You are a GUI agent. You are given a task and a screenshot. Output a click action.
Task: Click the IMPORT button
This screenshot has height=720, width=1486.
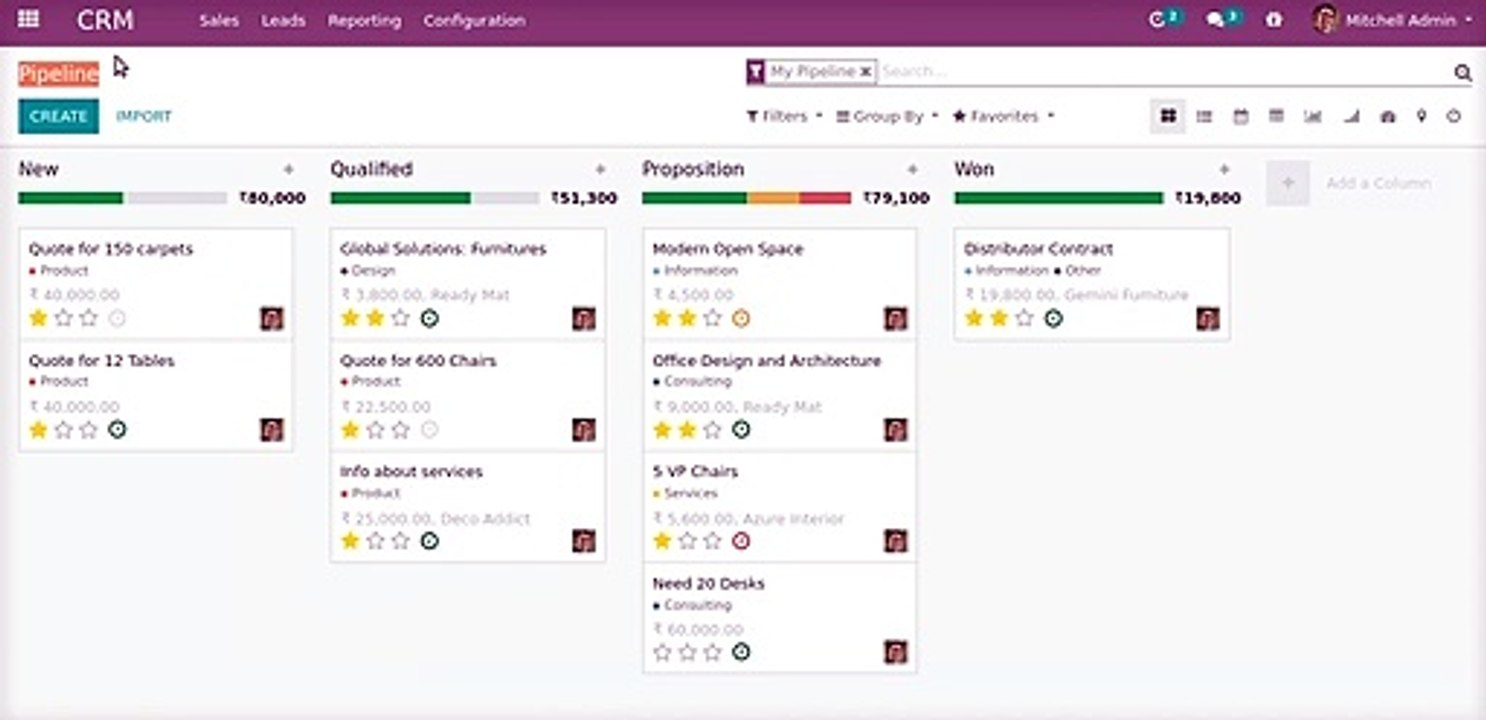144,116
